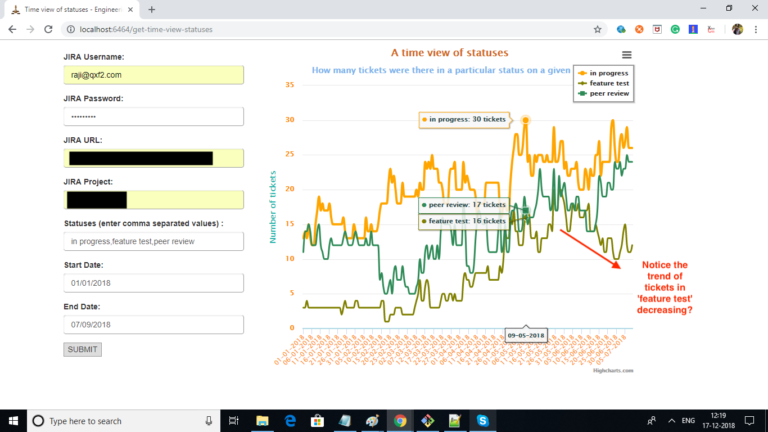The width and height of the screenshot is (768, 432).
Task: Open the chart hamburger context menu
Action: tap(627, 55)
